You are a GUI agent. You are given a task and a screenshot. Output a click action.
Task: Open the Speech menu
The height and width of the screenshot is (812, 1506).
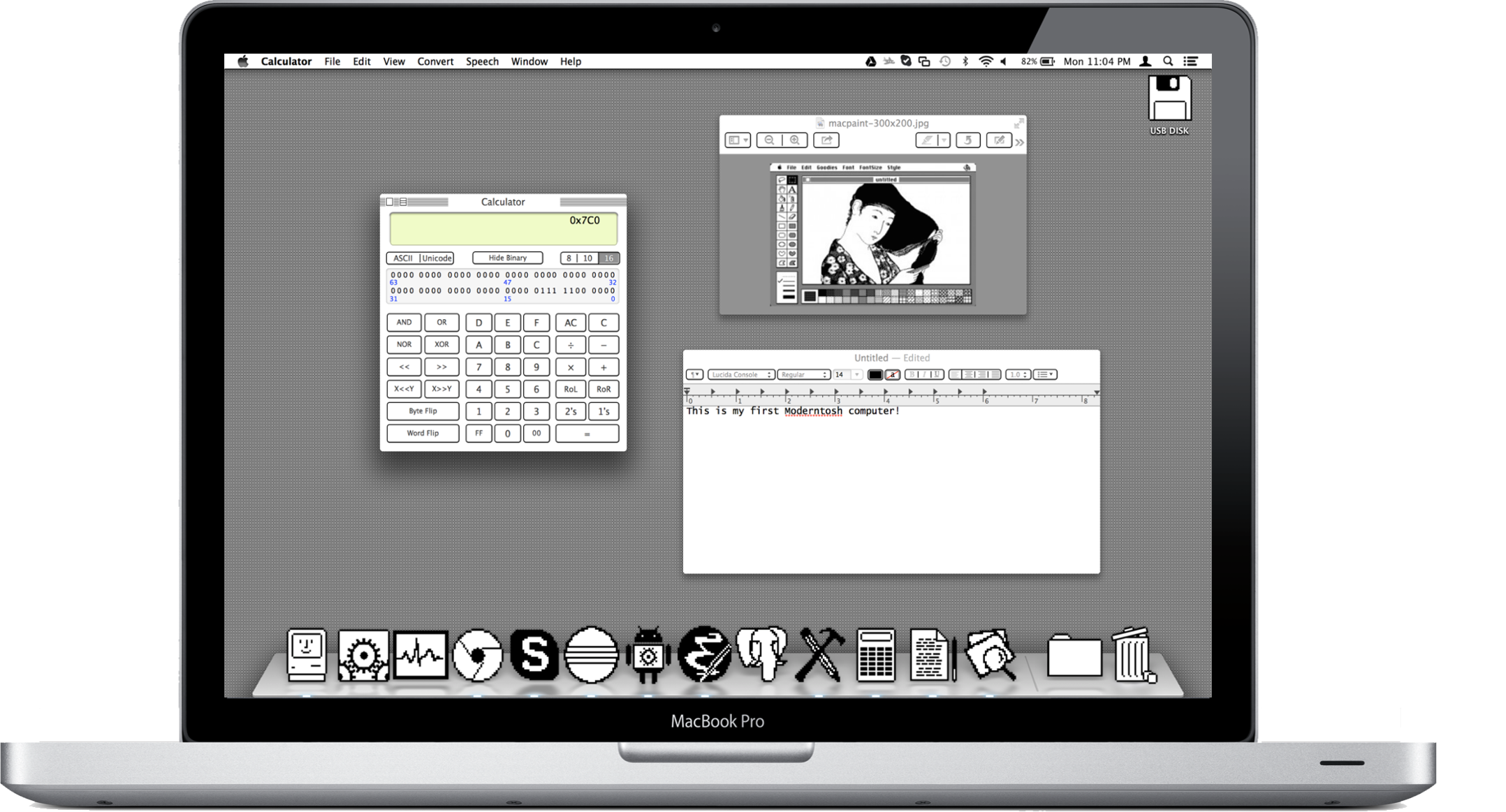[x=482, y=61]
